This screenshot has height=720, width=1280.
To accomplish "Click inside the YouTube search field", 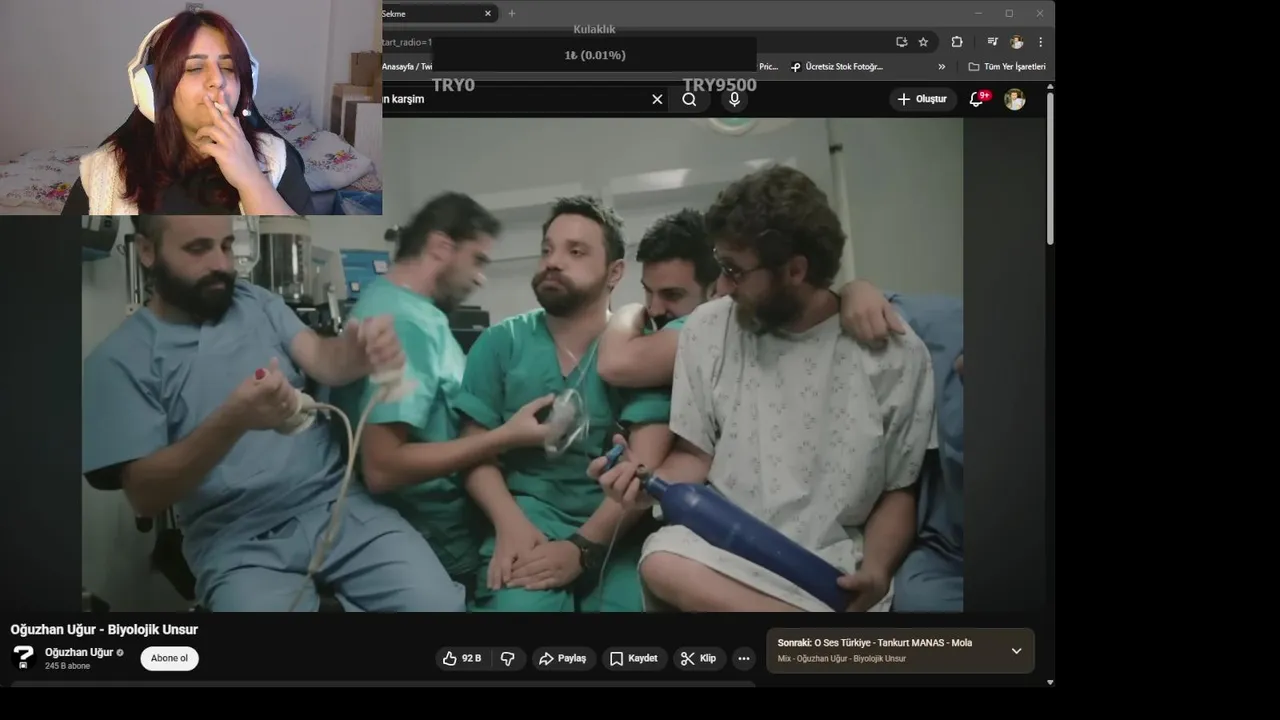I will coord(515,99).
